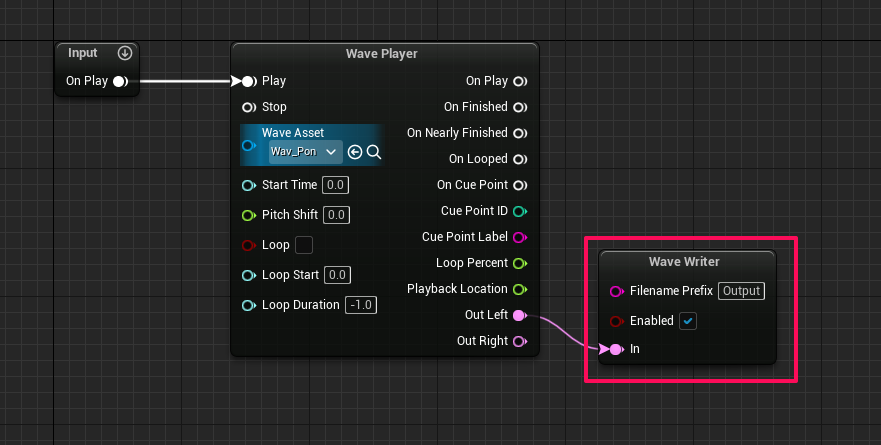Screen dimensions: 881x445
Task: Click the Filename Prefix input pin
Action: [617, 291]
